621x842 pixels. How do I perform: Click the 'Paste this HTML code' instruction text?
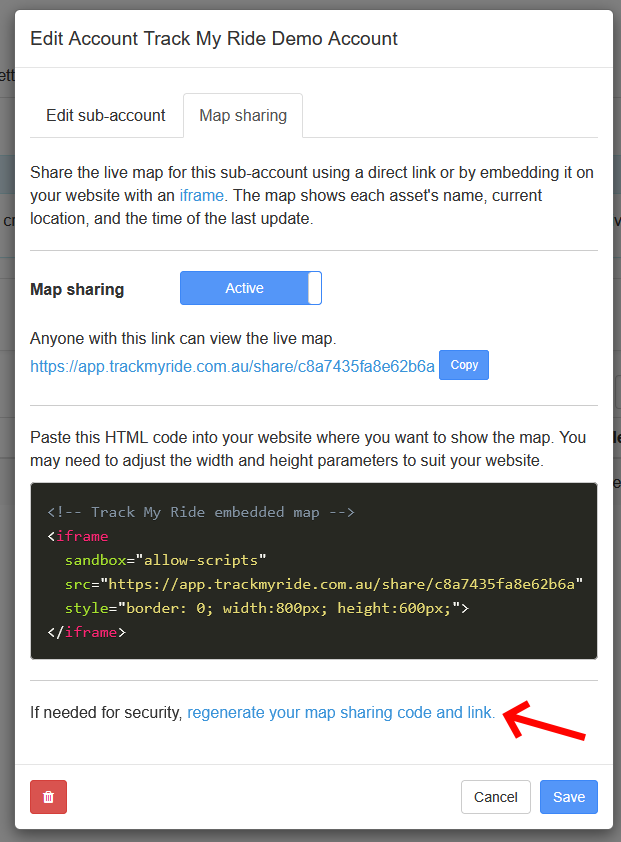[308, 449]
